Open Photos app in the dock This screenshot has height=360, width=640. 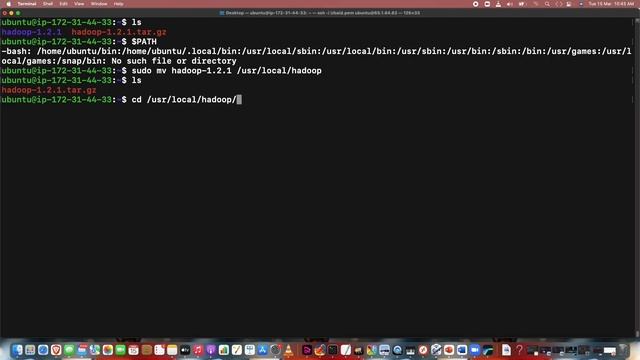point(108,350)
